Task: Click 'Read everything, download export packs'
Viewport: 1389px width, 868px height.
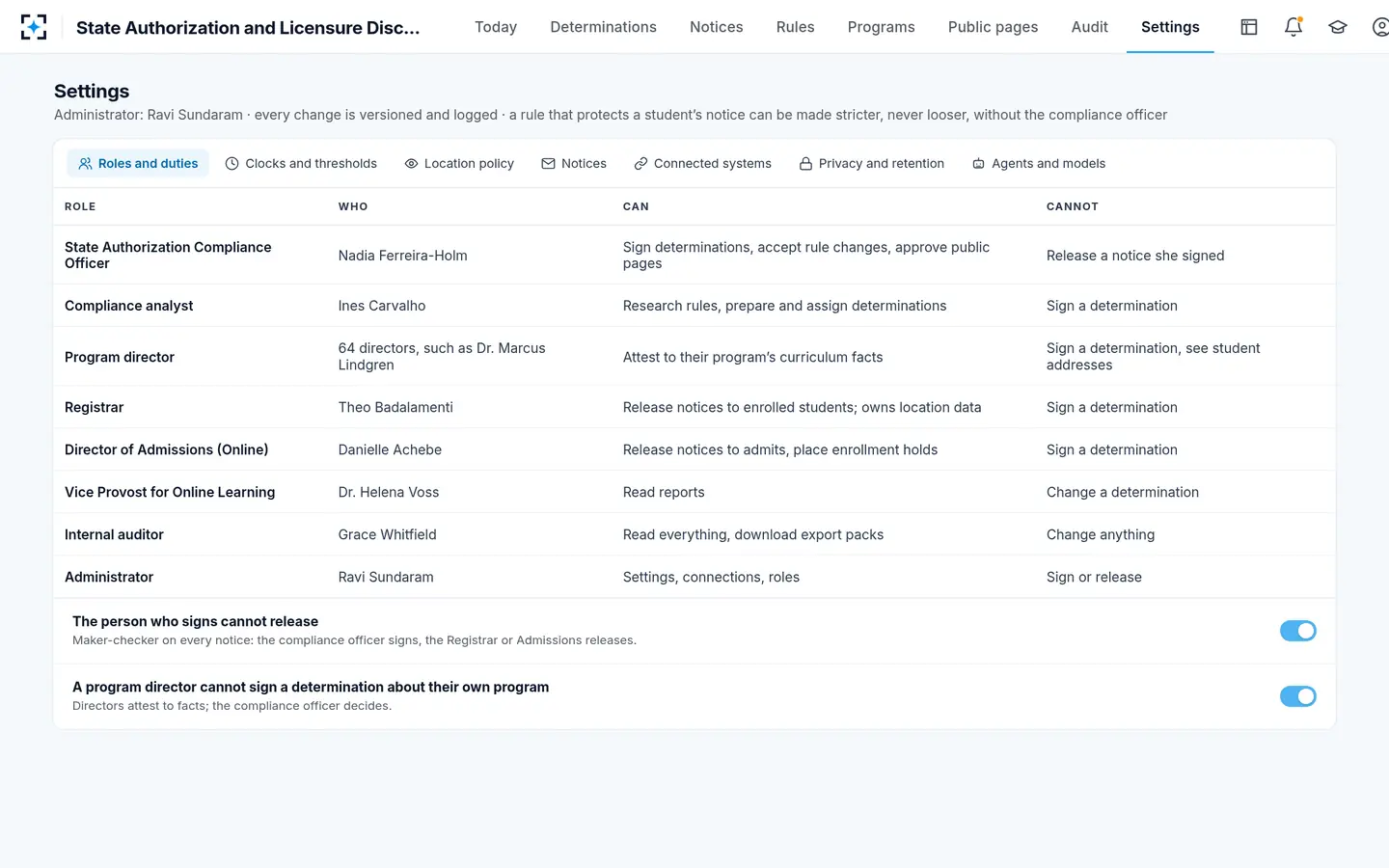Action: click(x=753, y=534)
